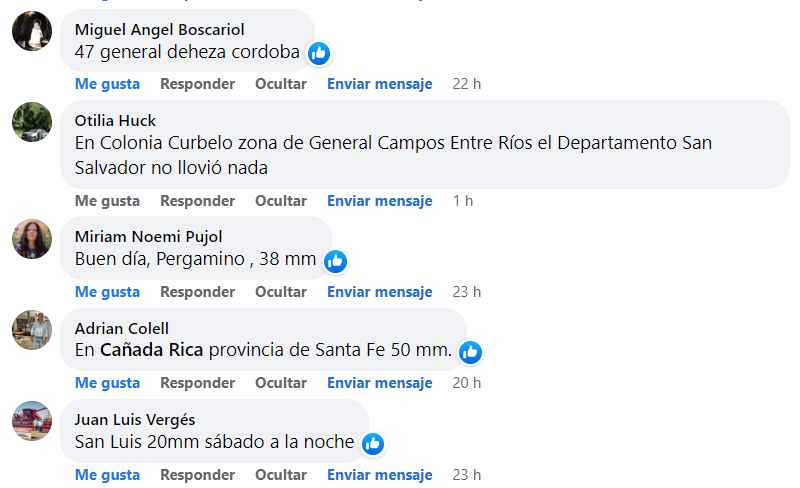The image size is (800, 488).
Task: Click like reaction badge on Juan Luis Vergés' comment
Action: (373, 443)
